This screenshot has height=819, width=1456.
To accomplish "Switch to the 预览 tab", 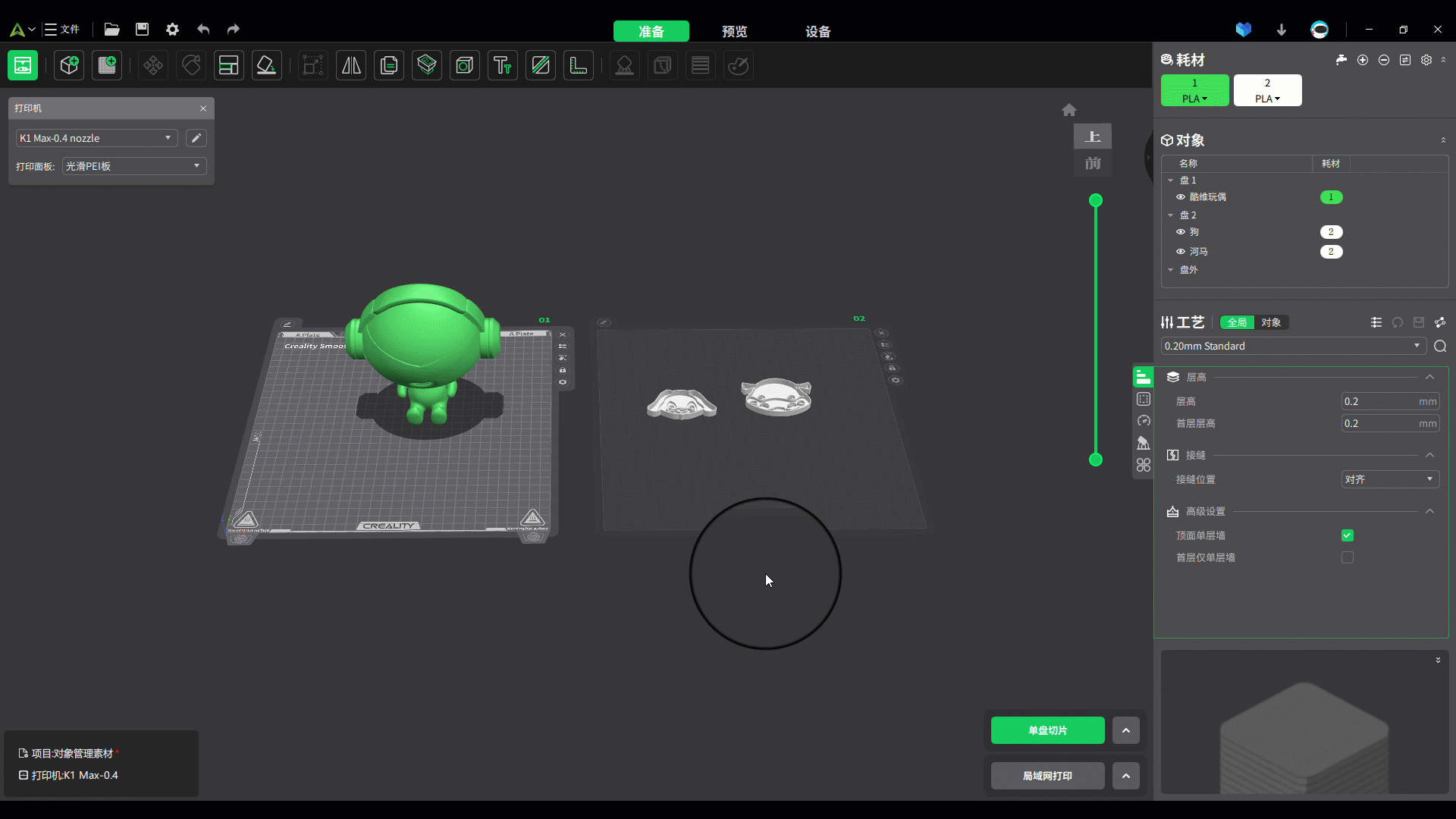I will 734,31.
